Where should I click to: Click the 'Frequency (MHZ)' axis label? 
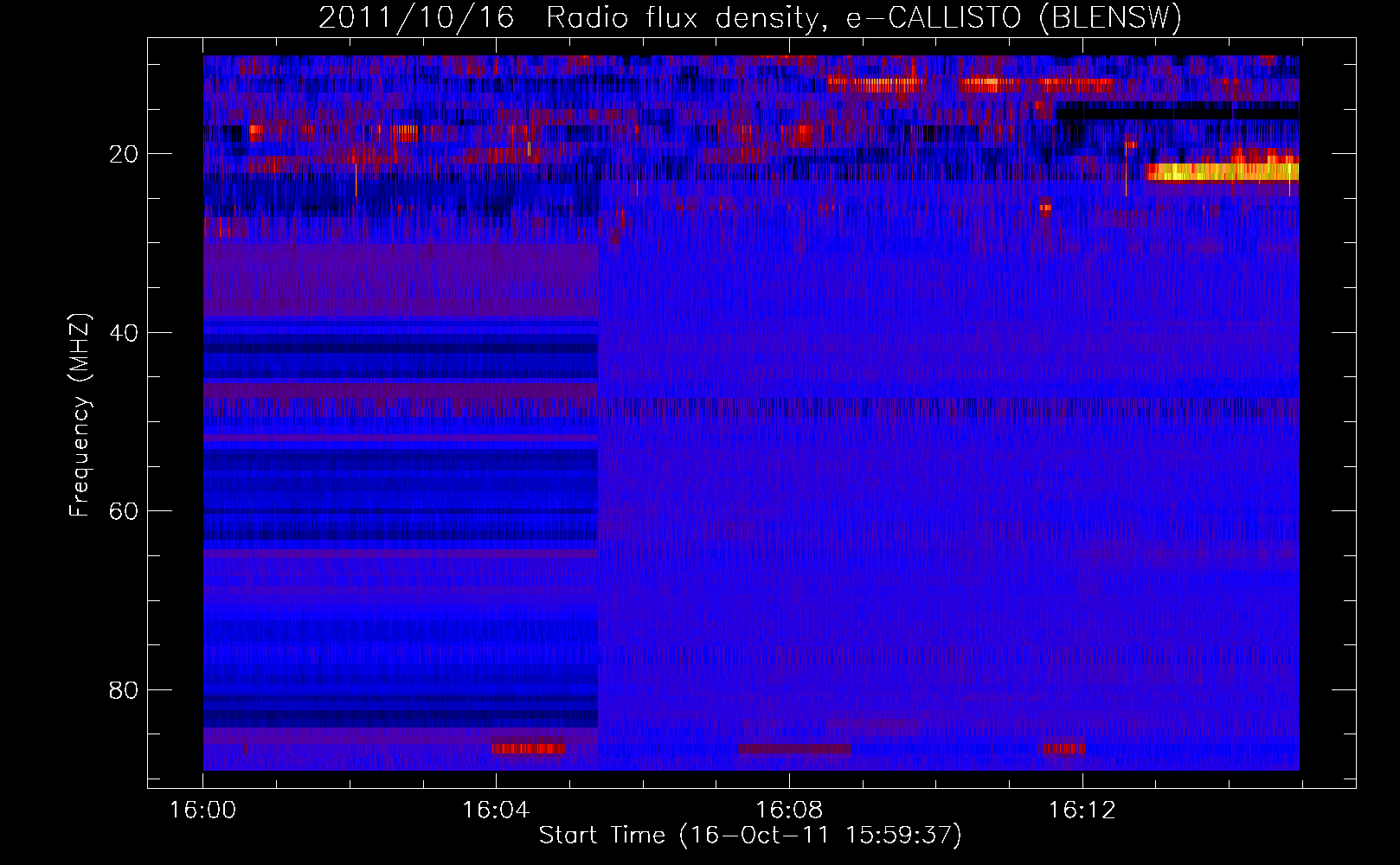(80, 415)
